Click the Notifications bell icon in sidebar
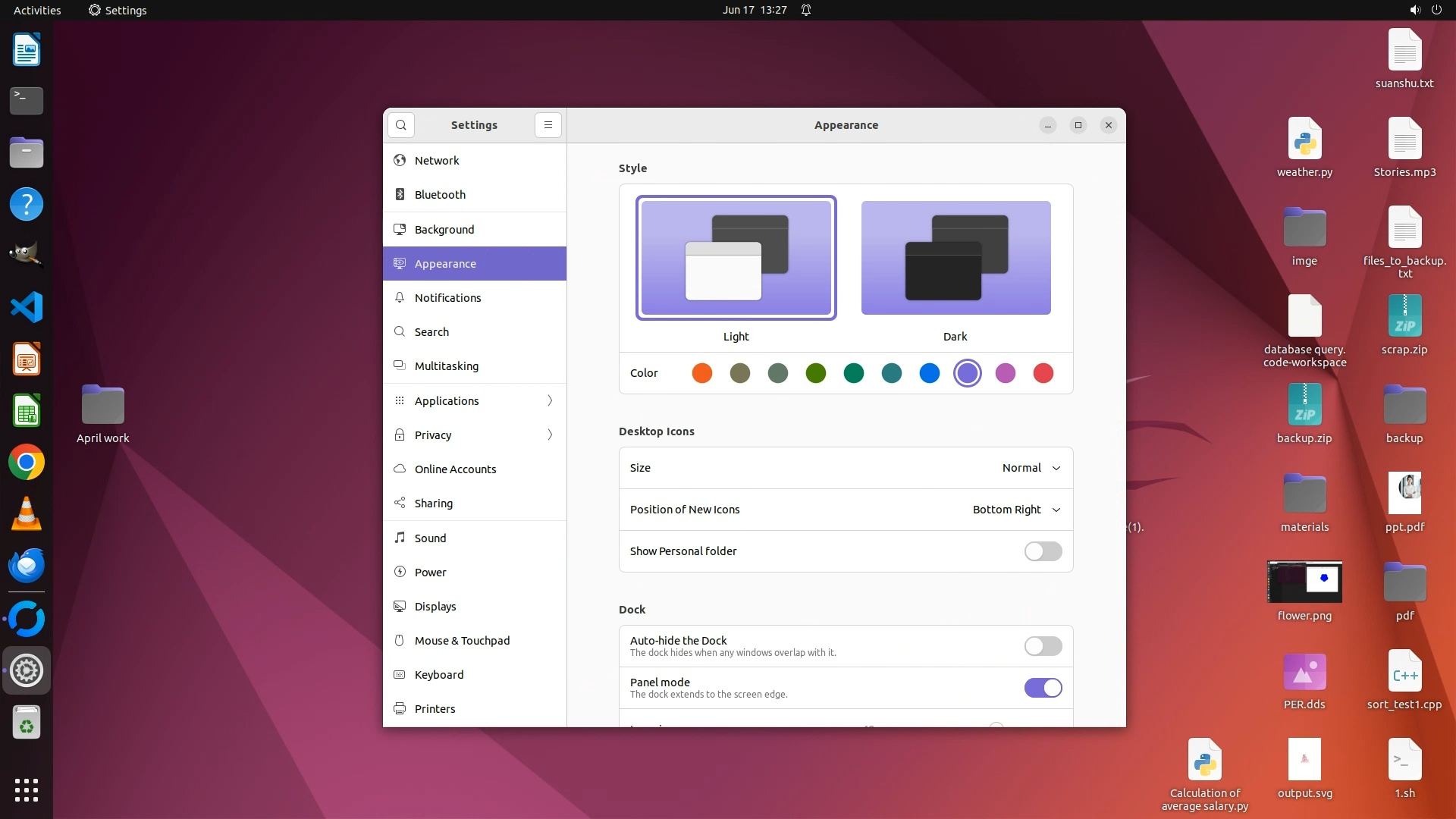Screen dimensions: 1456x819 pos(400,298)
